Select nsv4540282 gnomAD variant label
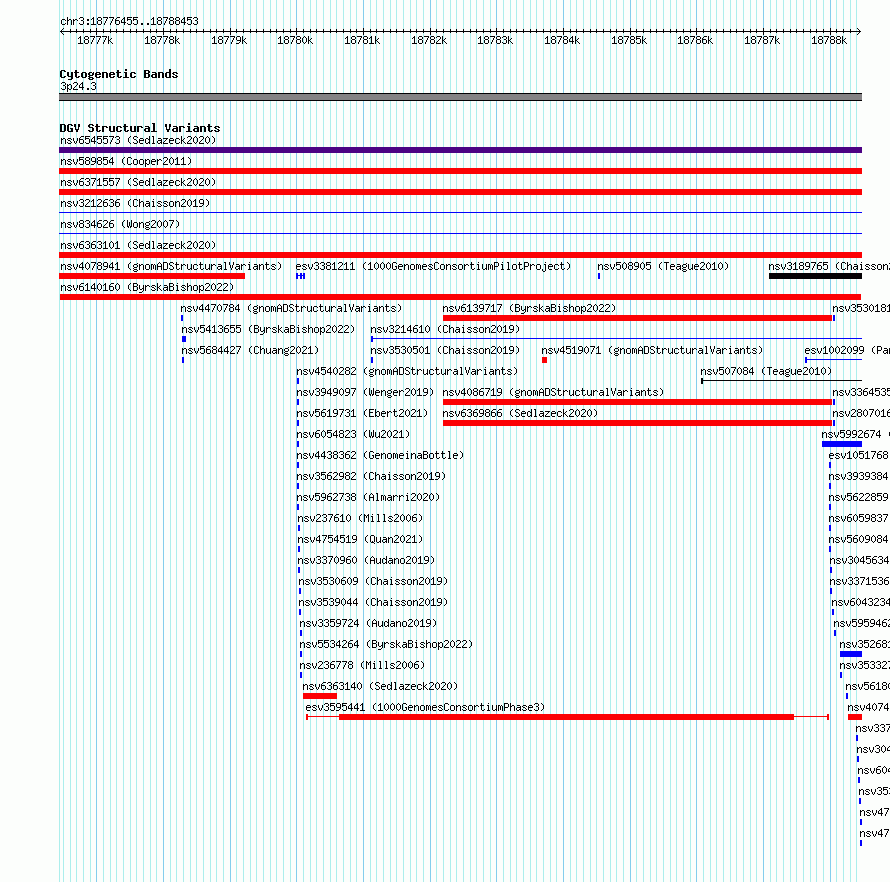Screen dimensions: 890x882 point(407,371)
